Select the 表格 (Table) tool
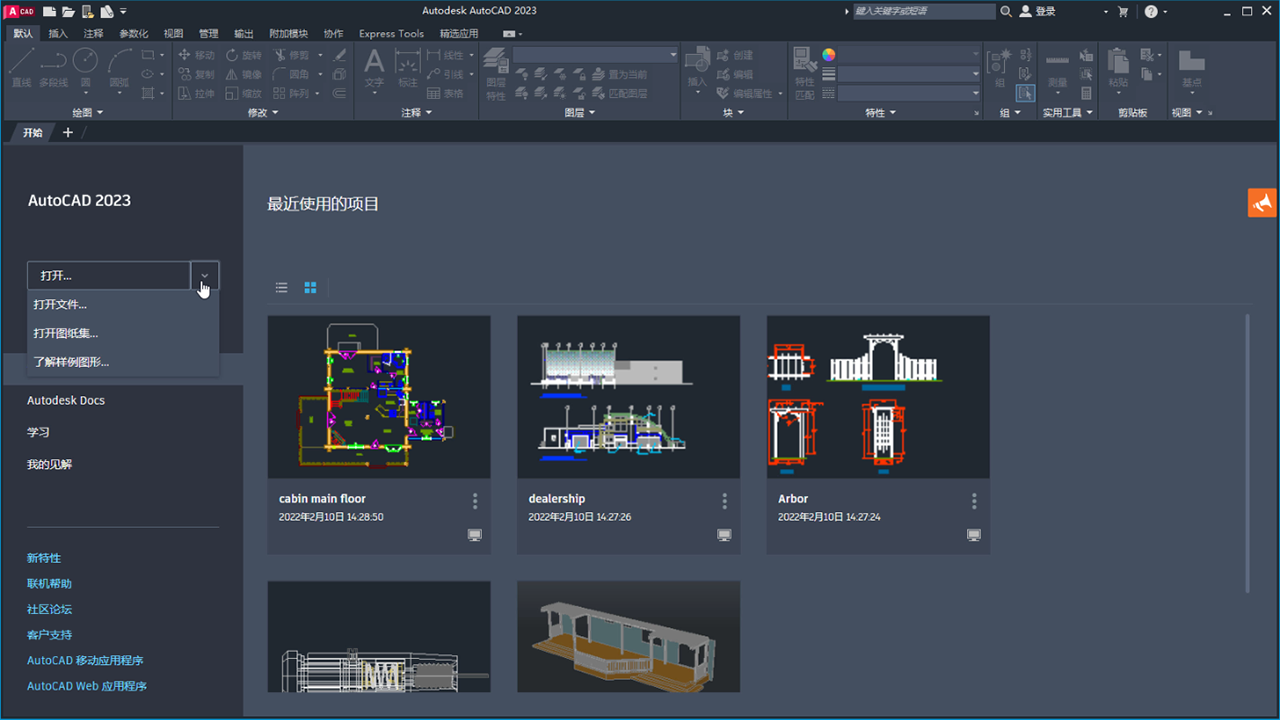This screenshot has width=1280, height=720. tap(445, 93)
